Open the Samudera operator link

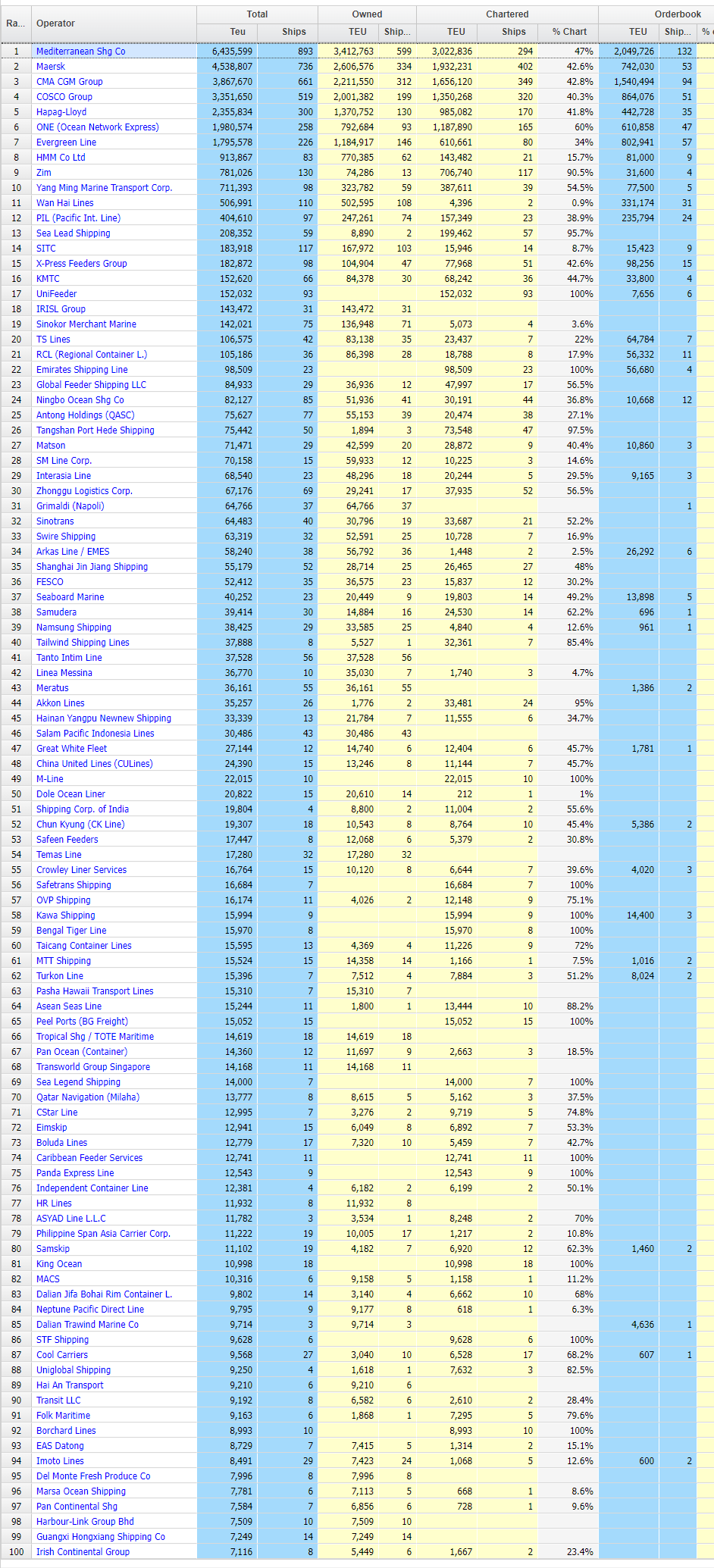[x=57, y=612]
